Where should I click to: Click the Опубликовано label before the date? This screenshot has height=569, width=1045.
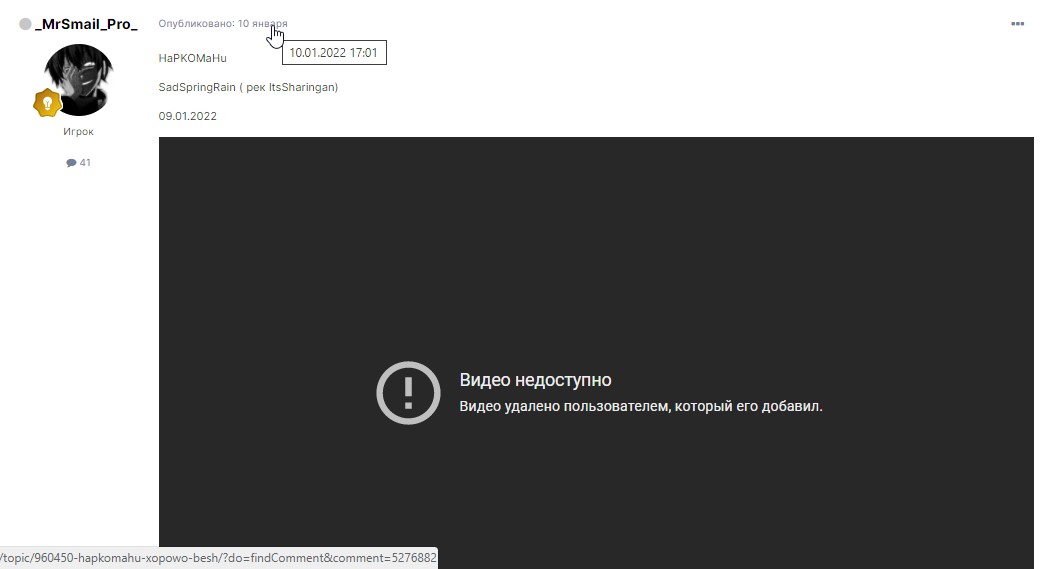[196, 23]
